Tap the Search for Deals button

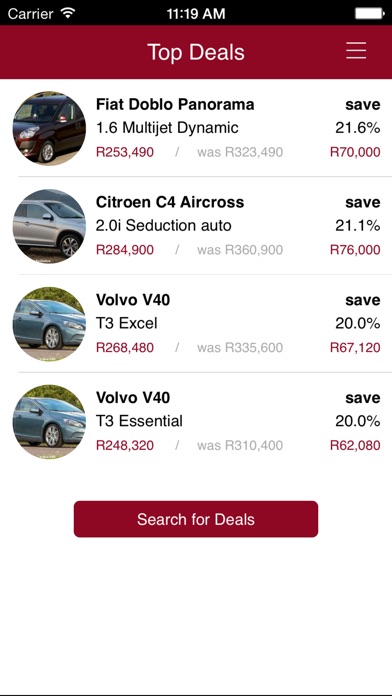tap(196, 519)
